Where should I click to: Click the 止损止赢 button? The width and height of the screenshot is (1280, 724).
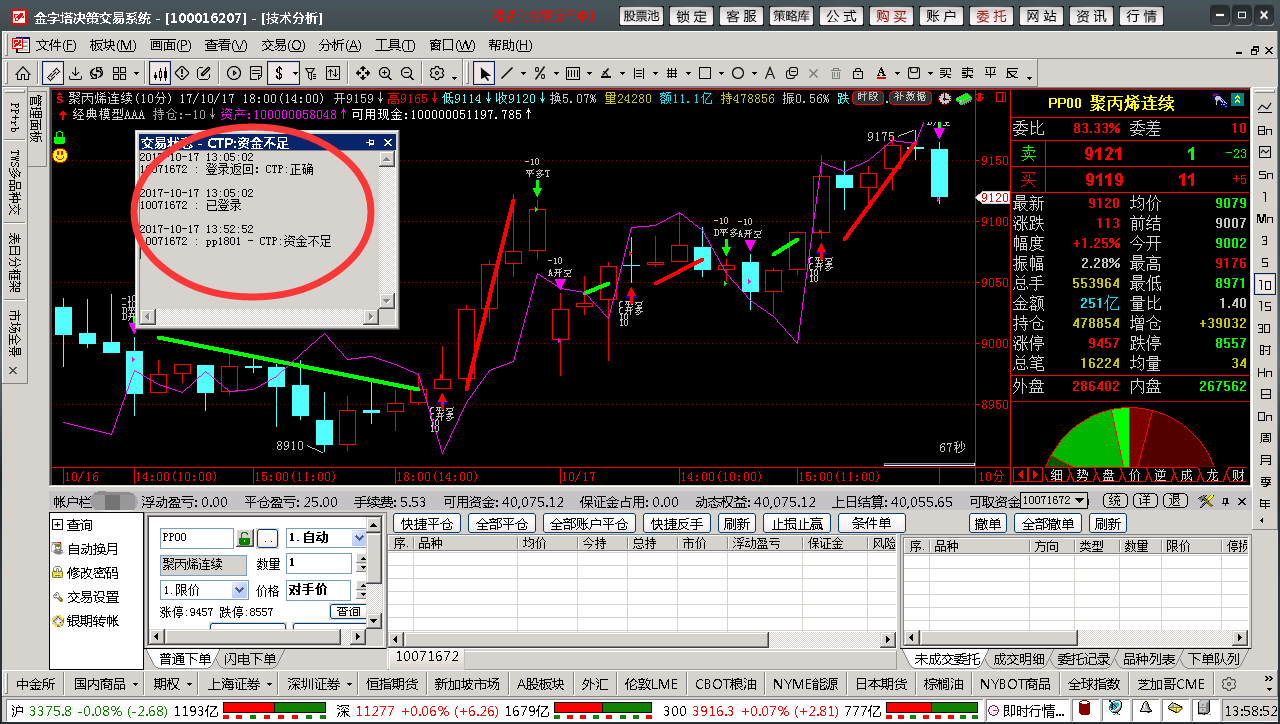coord(796,523)
